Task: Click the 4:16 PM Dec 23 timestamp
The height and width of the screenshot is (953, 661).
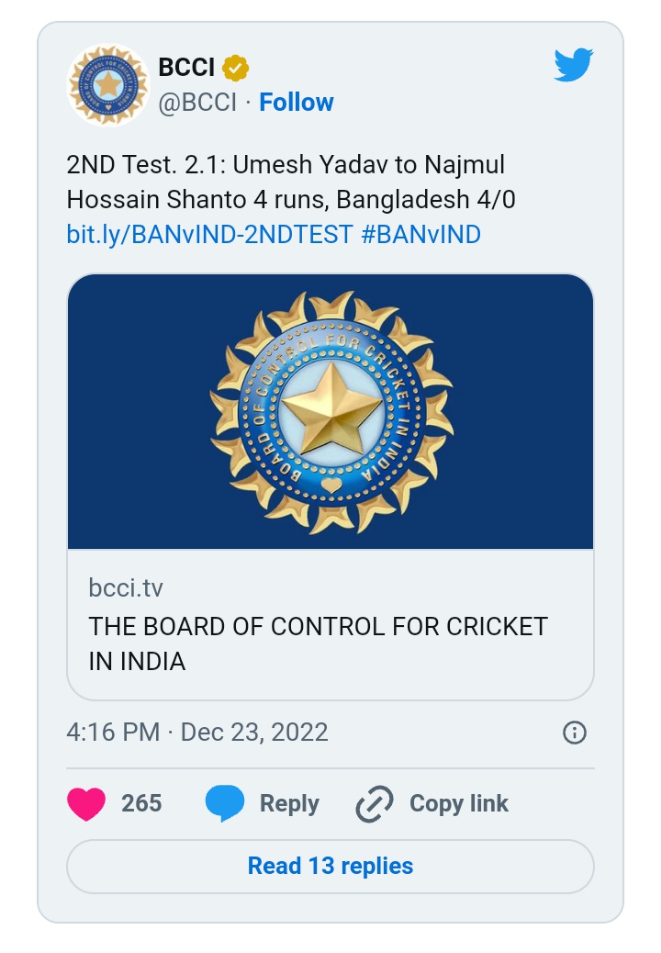Action: tap(197, 732)
